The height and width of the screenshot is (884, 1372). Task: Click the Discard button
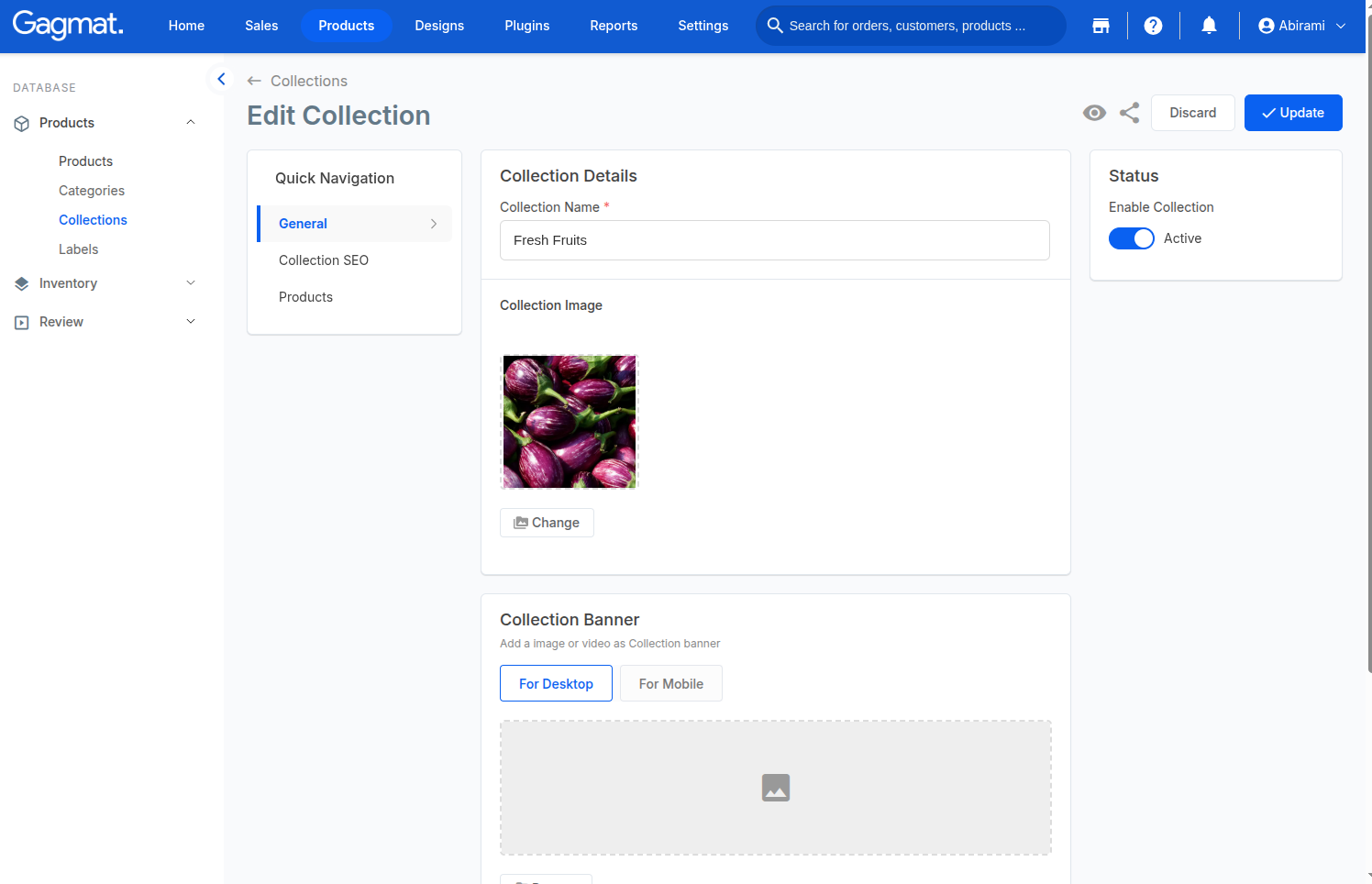(x=1193, y=113)
